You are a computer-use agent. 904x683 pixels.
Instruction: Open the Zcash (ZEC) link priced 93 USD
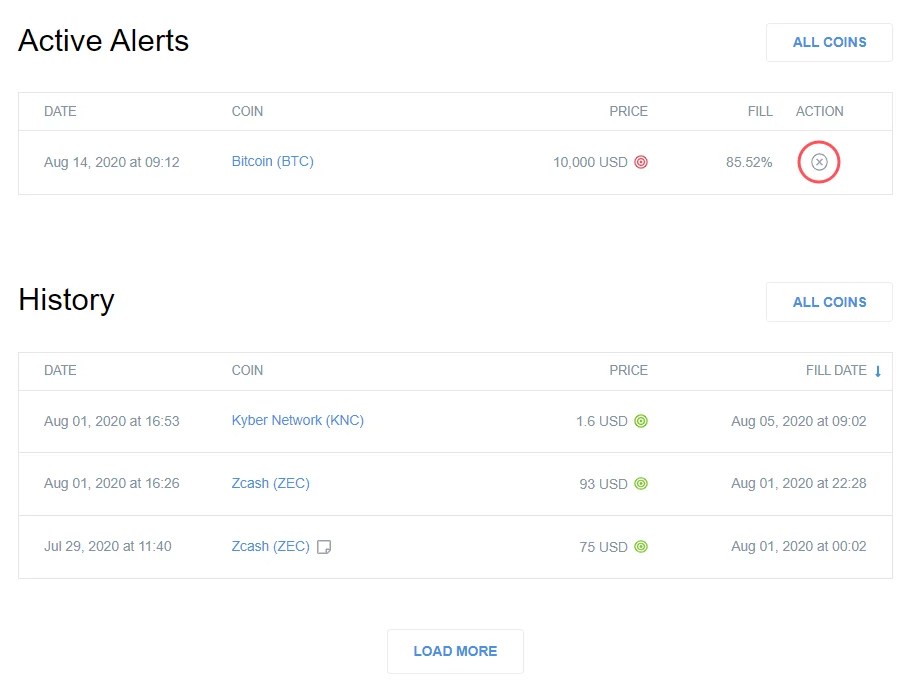[270, 483]
